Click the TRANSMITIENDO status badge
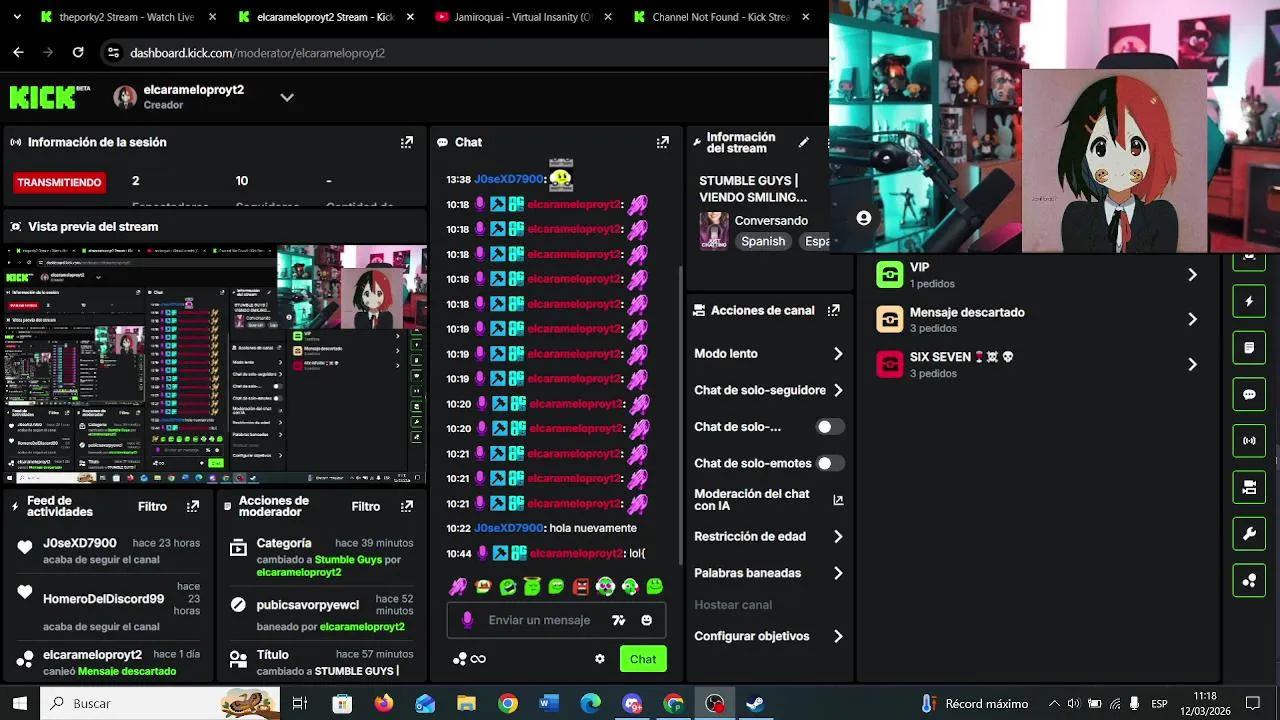 tap(59, 182)
